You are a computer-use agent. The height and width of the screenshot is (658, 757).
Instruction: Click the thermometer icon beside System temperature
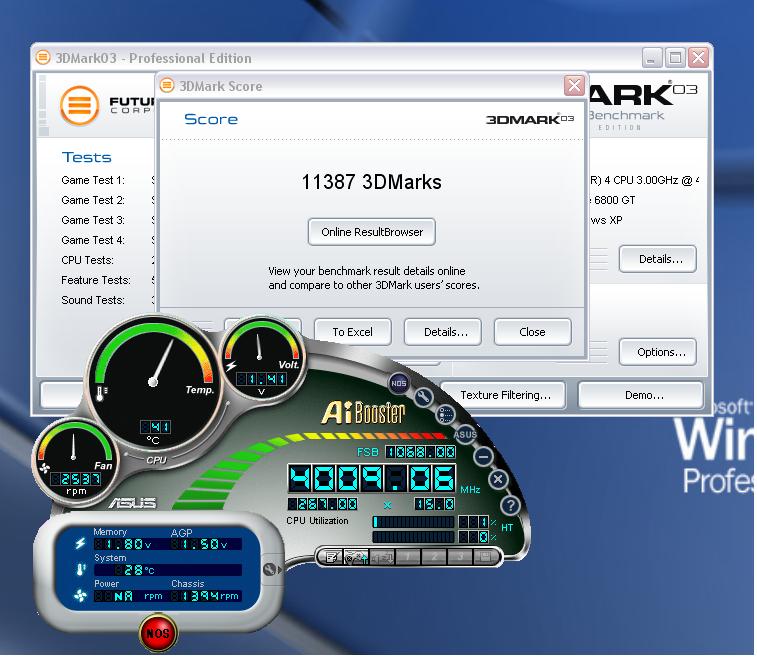(x=81, y=570)
